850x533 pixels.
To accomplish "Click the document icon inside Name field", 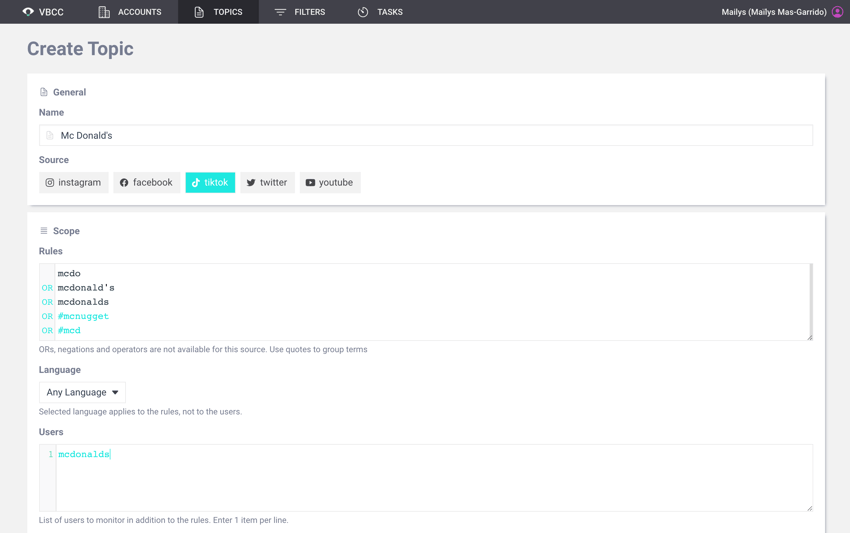I will pyautogui.click(x=50, y=136).
